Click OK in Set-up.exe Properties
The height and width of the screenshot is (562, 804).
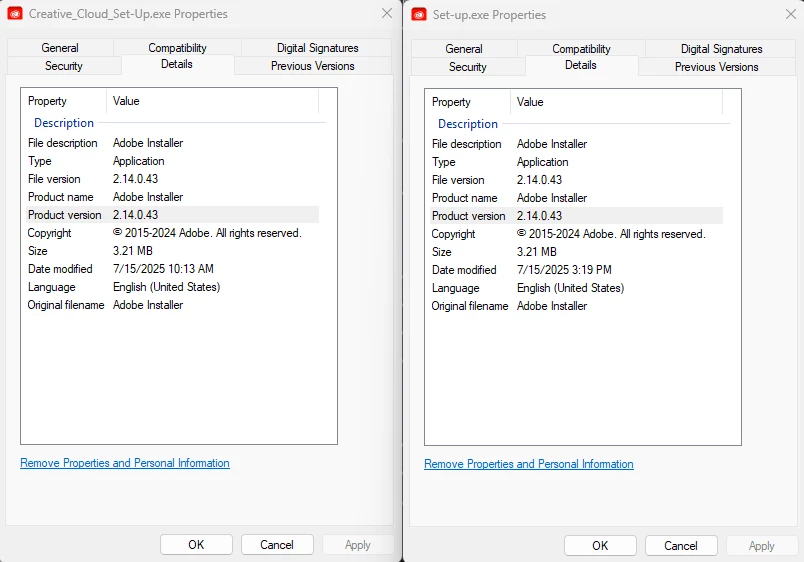coord(600,546)
